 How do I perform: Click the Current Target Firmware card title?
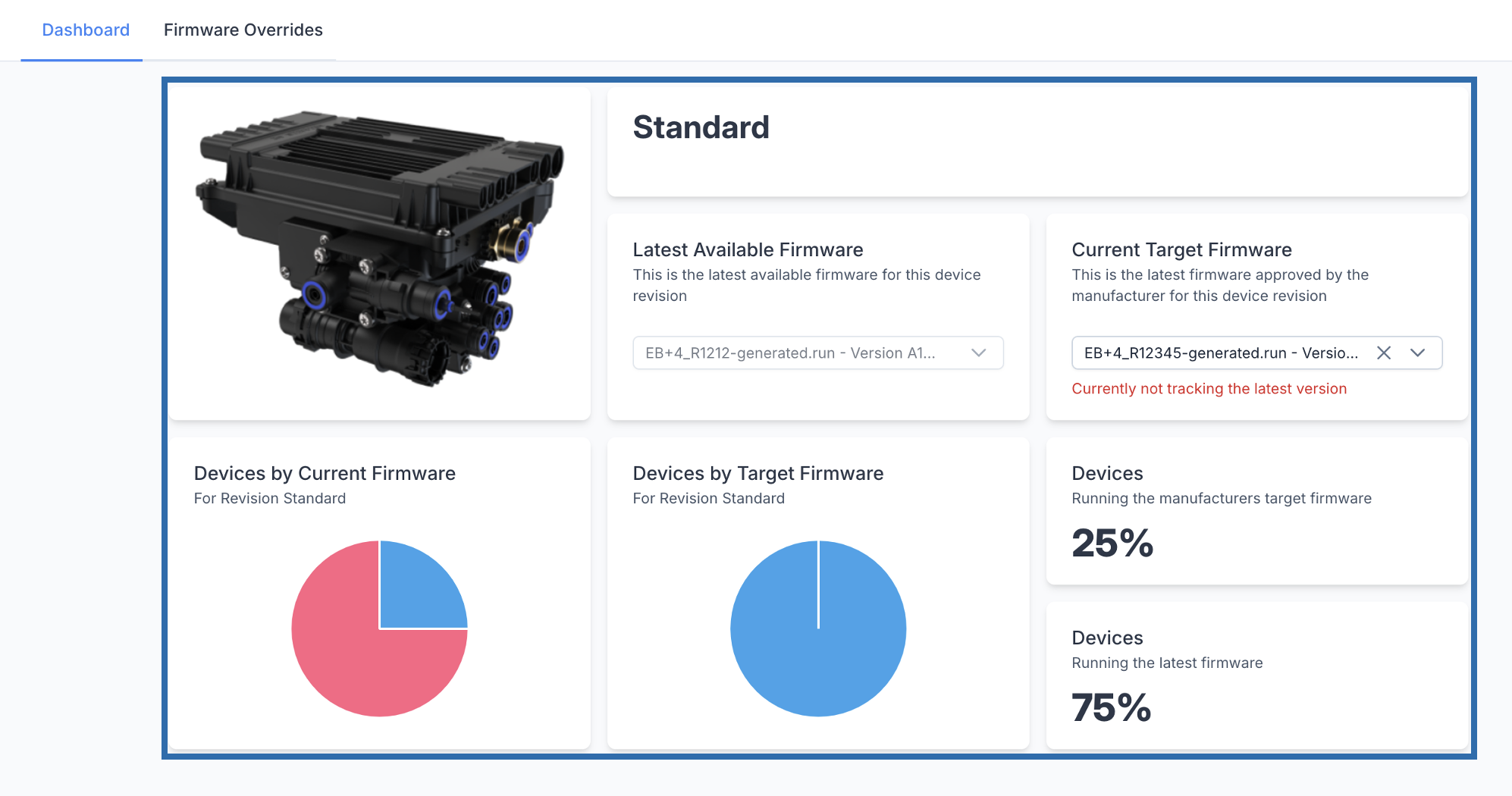[x=1181, y=250]
